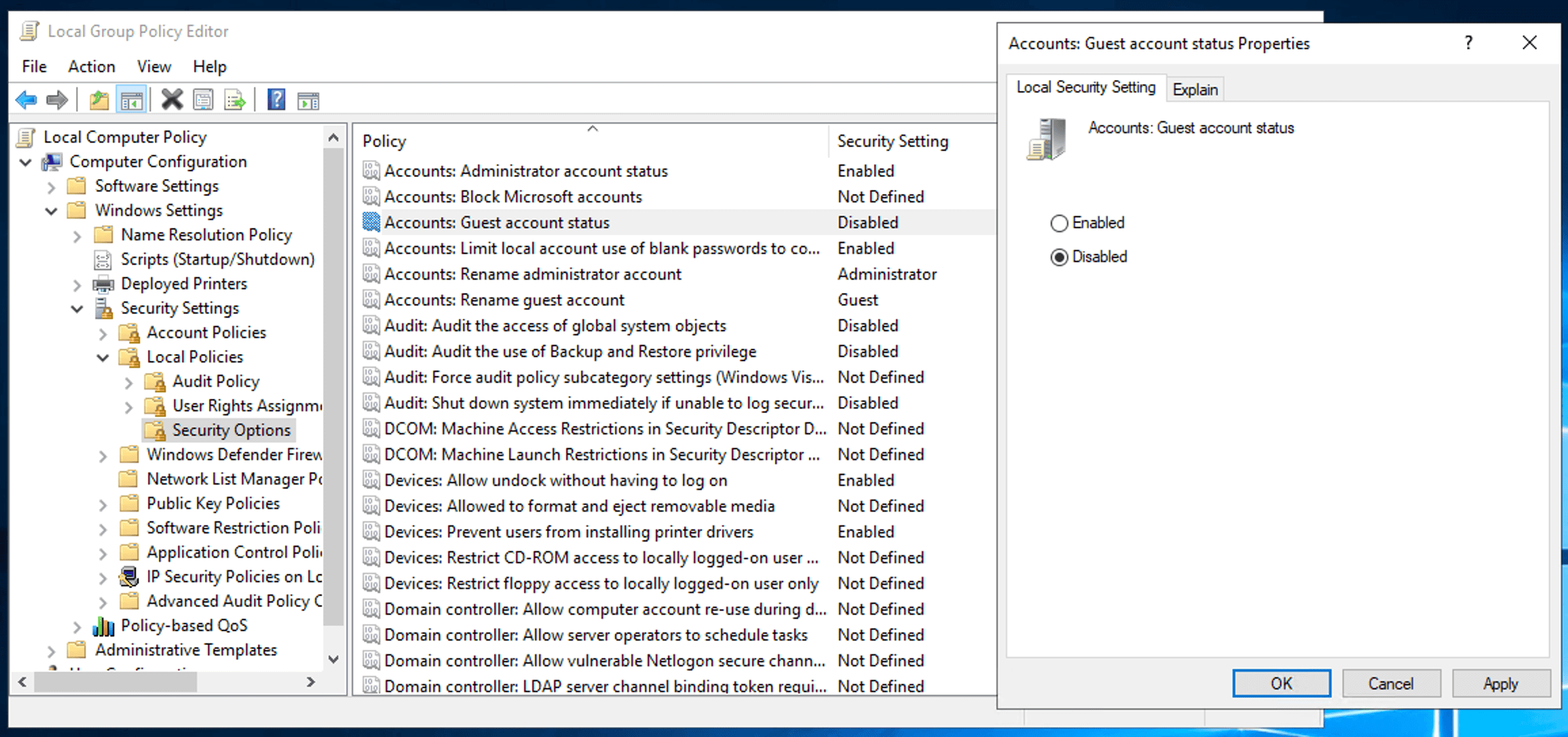Switch to the Explain tab
1568x737 pixels.
[x=1195, y=89]
